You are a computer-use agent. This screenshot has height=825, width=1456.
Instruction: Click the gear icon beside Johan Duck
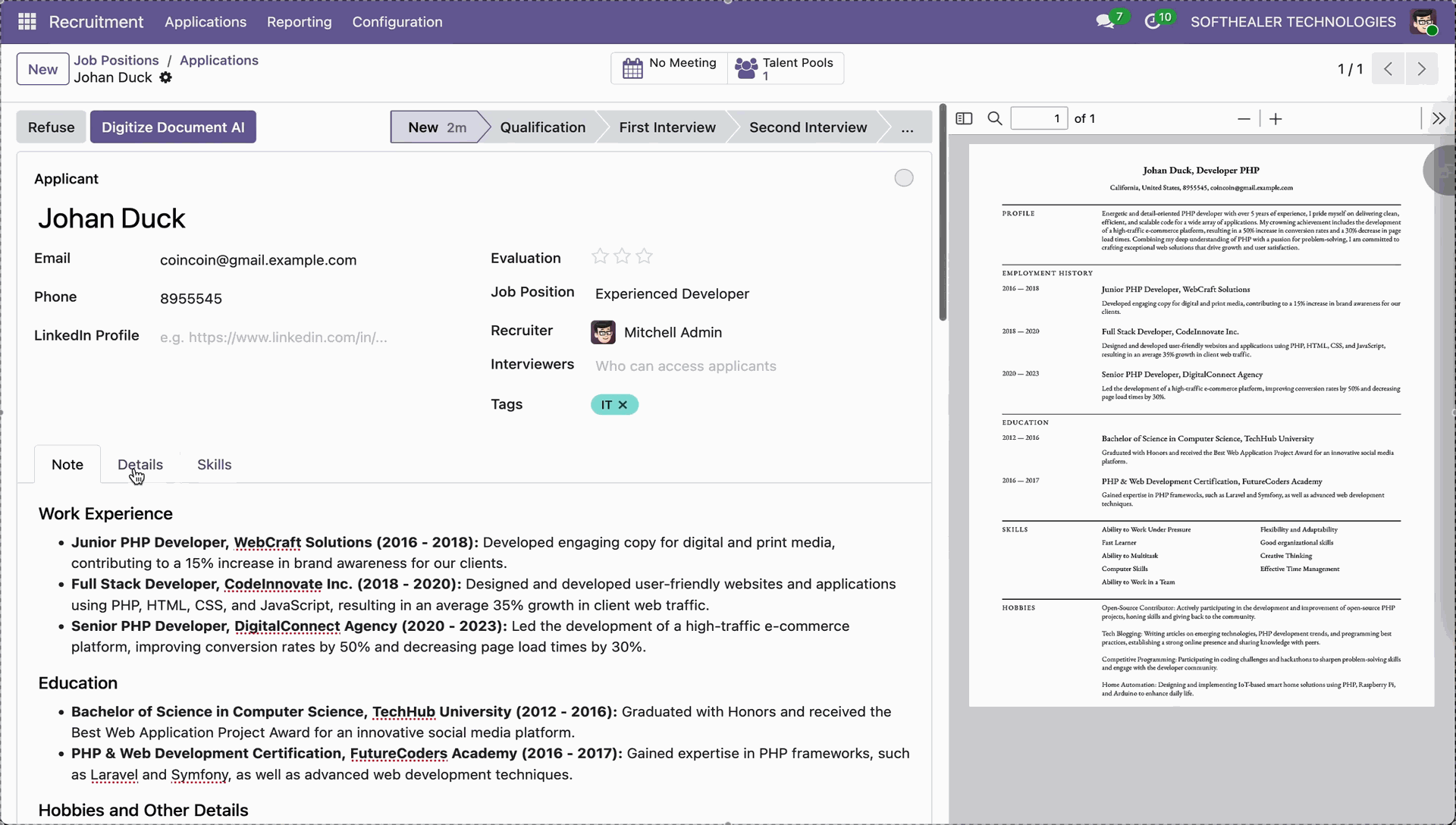pos(166,77)
